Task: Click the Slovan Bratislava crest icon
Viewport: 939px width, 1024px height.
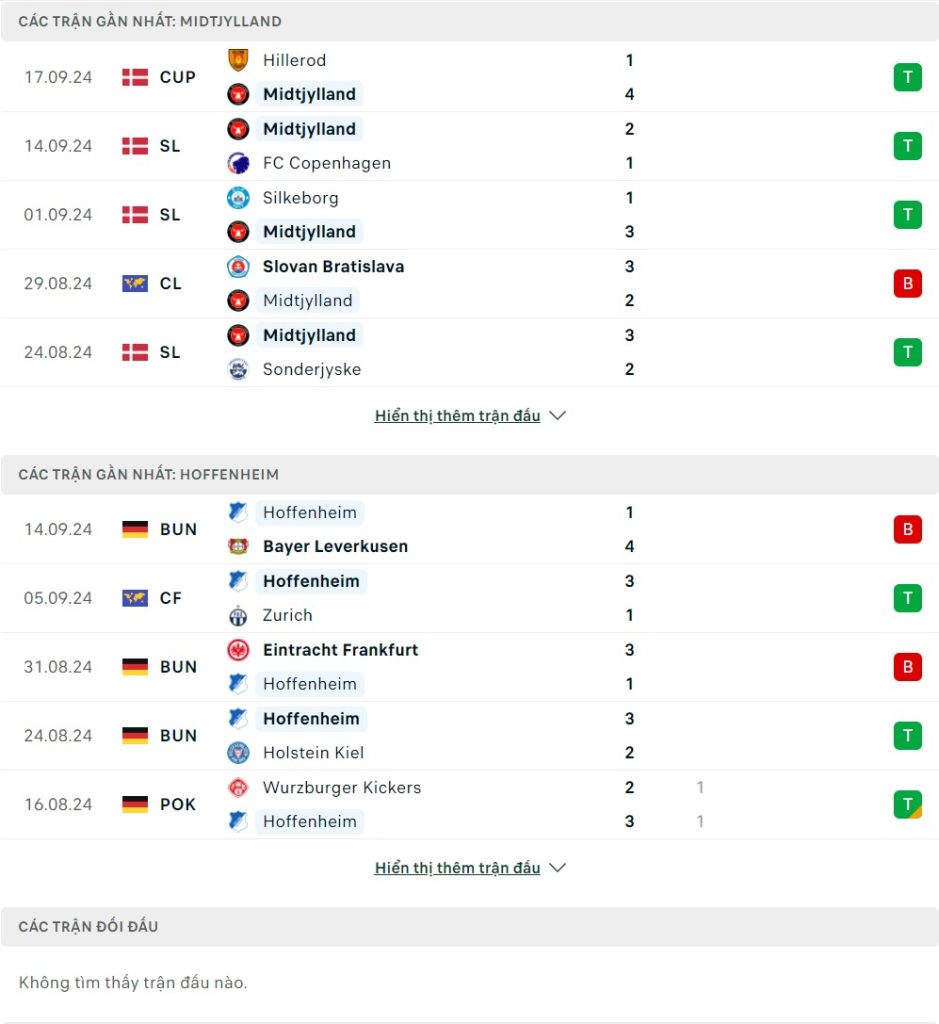Action: click(238, 266)
